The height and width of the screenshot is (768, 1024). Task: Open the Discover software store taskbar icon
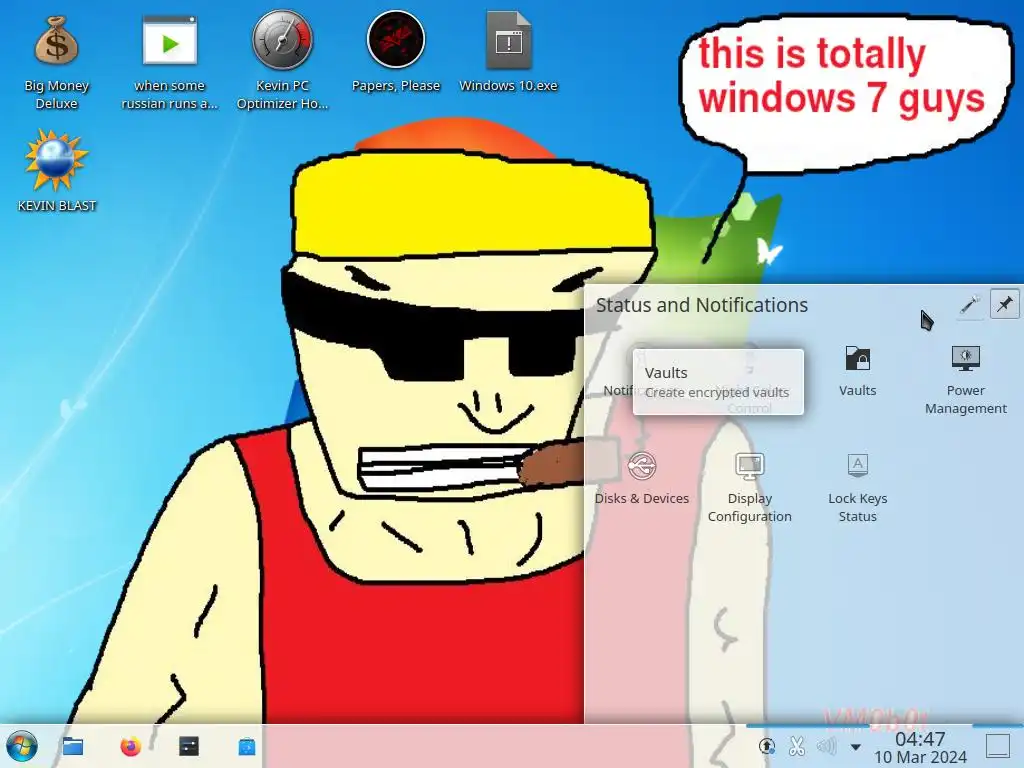click(x=247, y=746)
